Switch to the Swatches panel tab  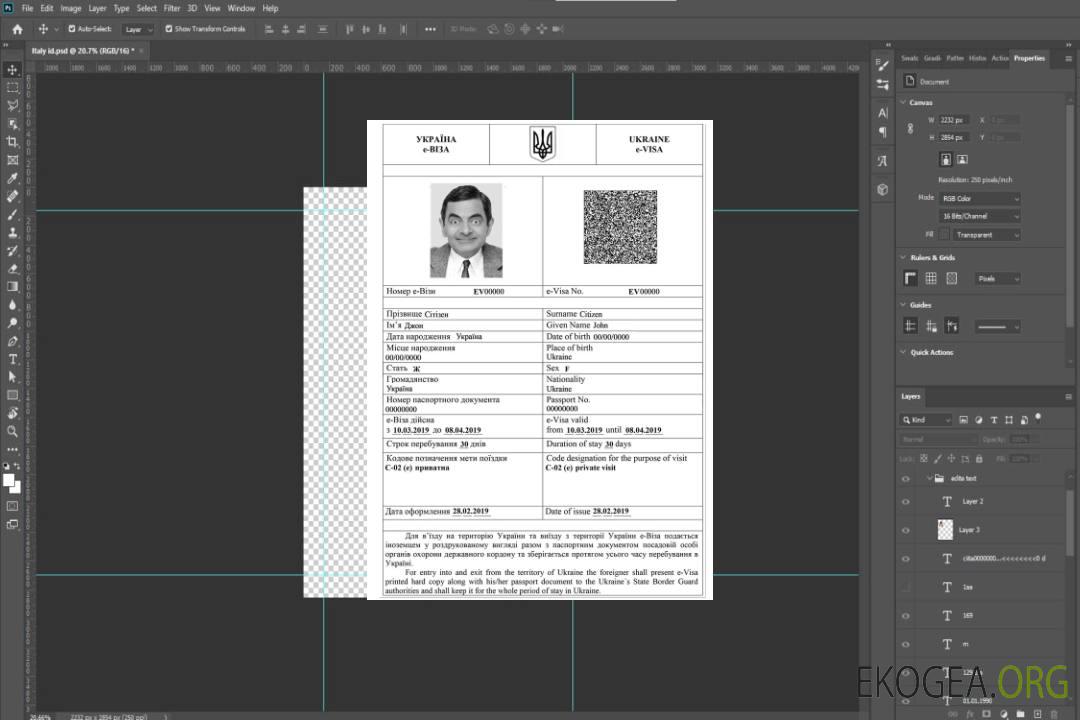click(x=910, y=59)
